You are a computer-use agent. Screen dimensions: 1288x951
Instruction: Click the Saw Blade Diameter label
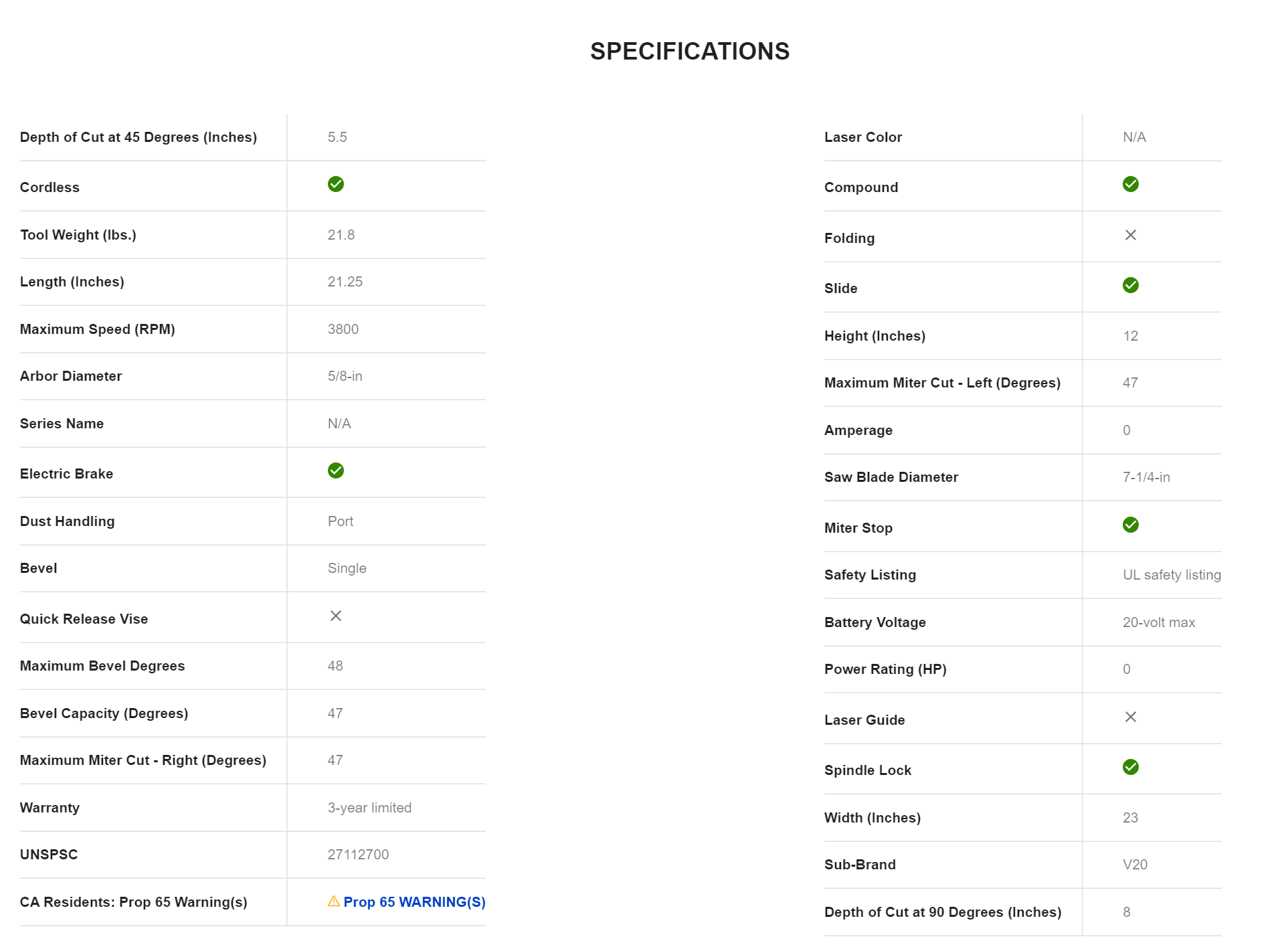(891, 477)
